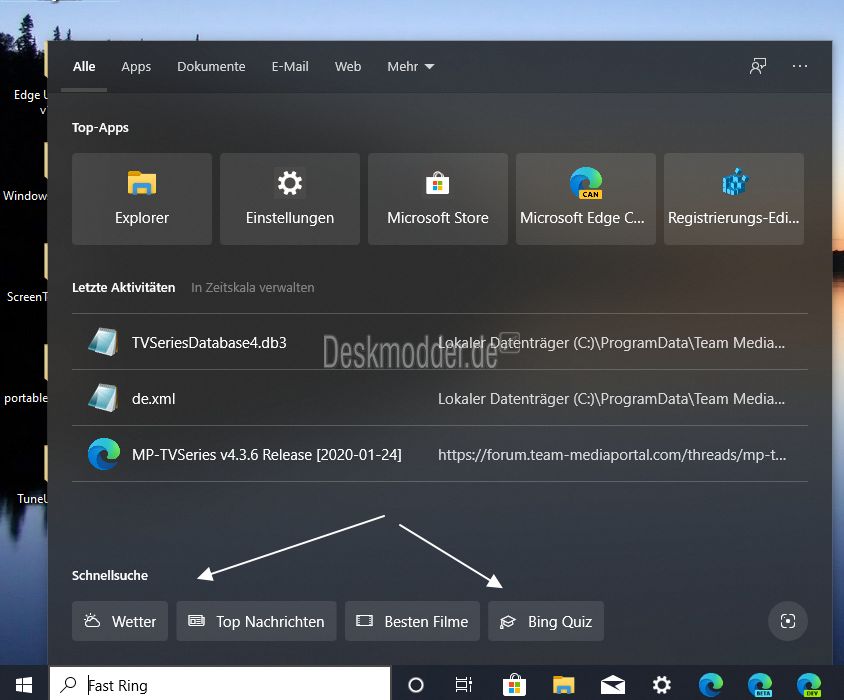This screenshot has width=844, height=700.
Task: Open the Registrierungs-Editor tile
Action: [734, 199]
